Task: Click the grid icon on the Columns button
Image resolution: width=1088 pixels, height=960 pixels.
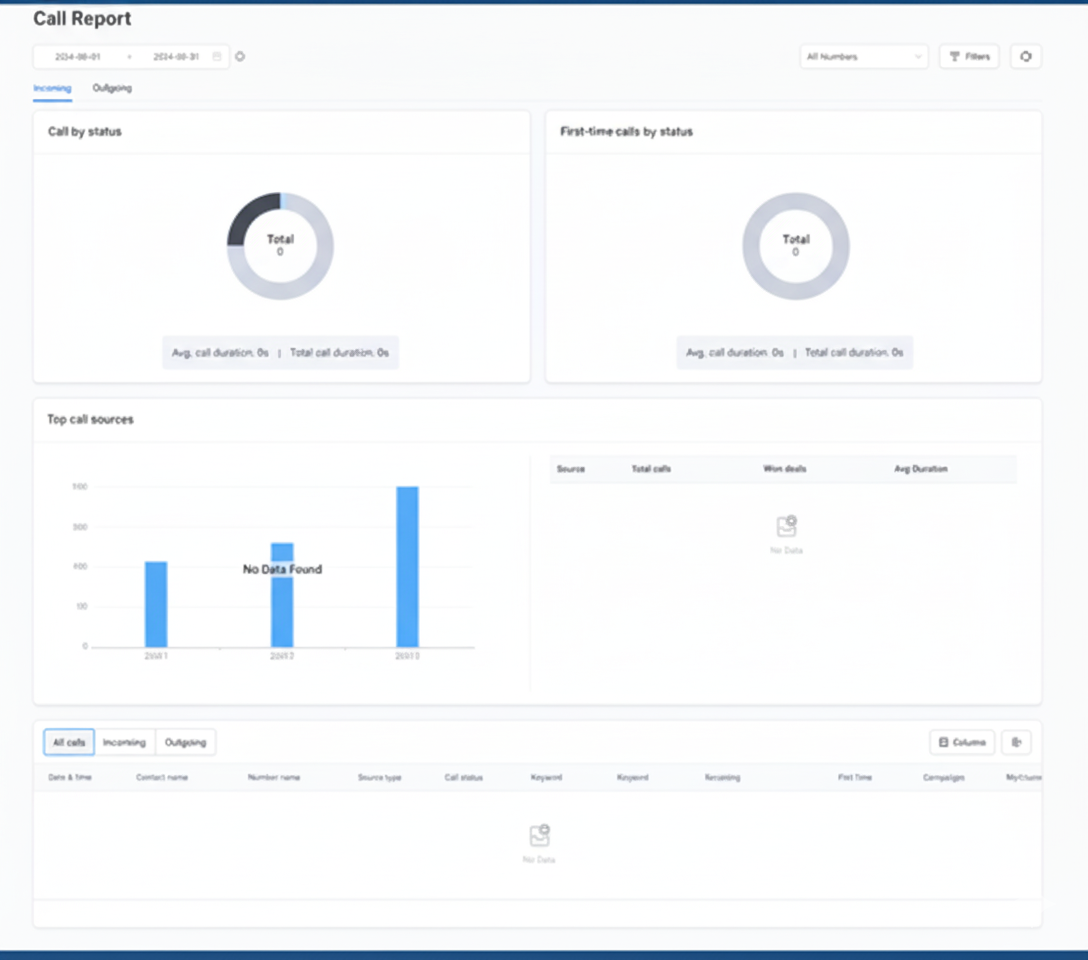Action: [x=943, y=742]
